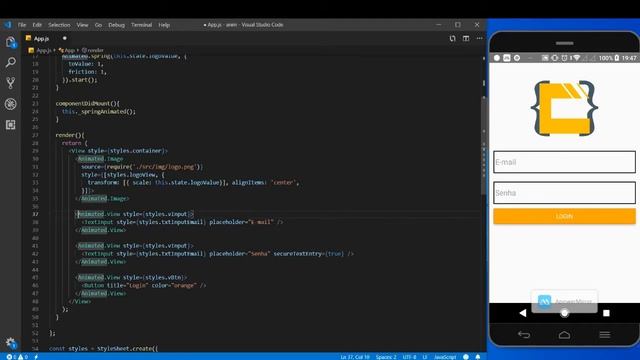The width and height of the screenshot is (640, 360).
Task: Click line number 30 in gutter
Action: 36,159
